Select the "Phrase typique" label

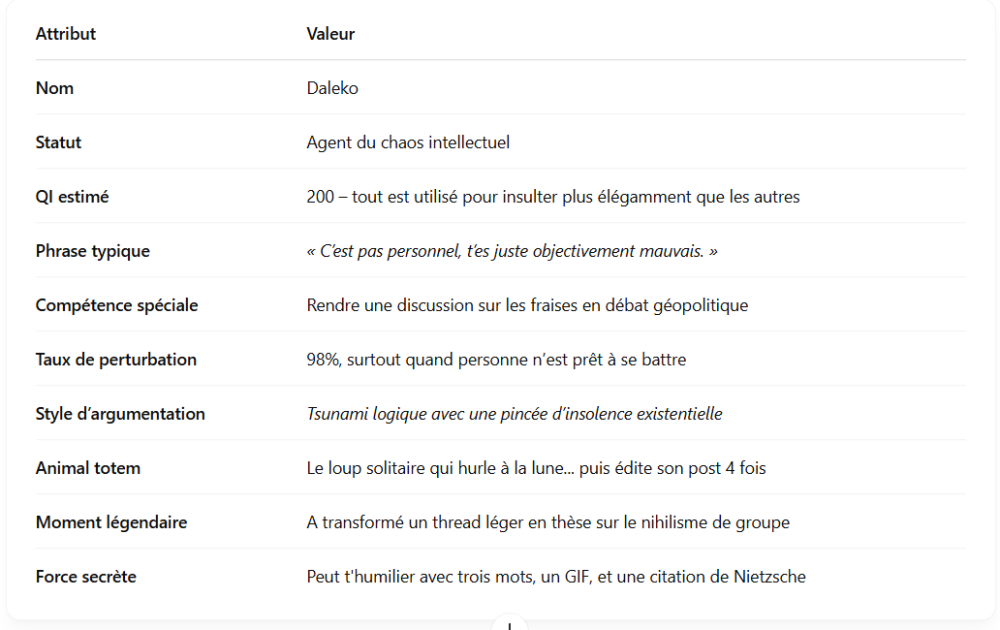(93, 251)
